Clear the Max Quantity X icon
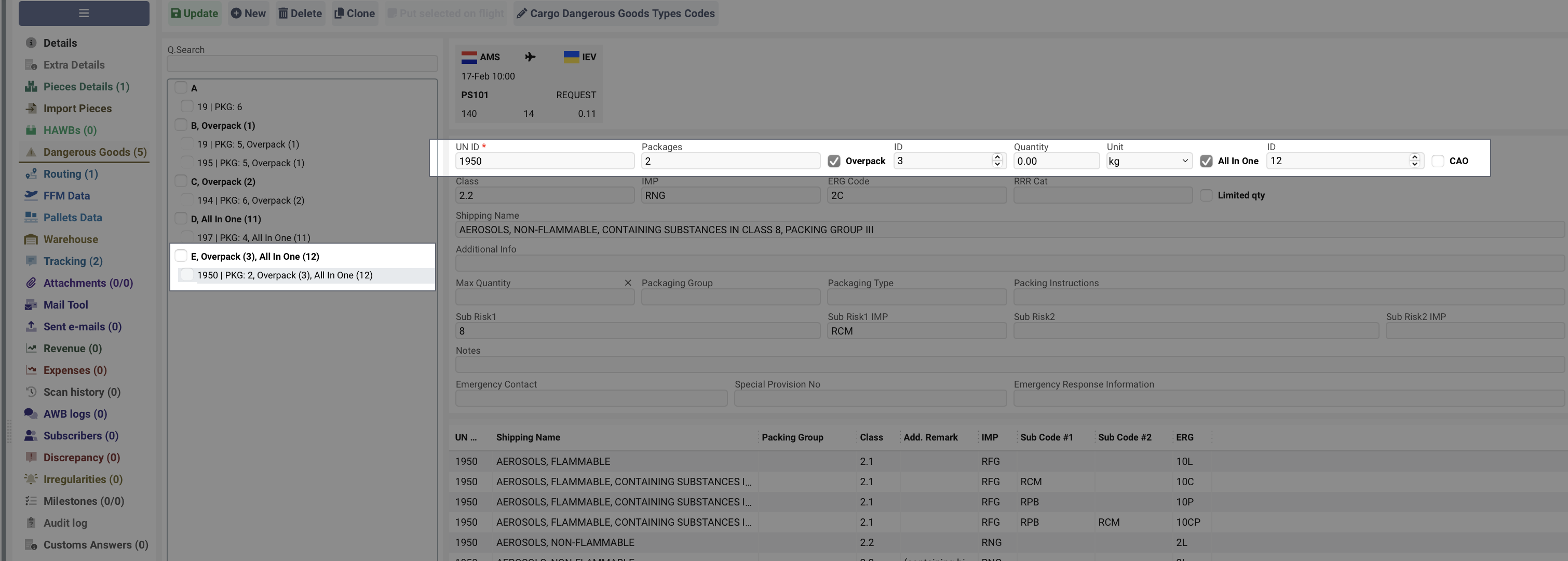This screenshot has height=561, width=1568. pyautogui.click(x=628, y=283)
